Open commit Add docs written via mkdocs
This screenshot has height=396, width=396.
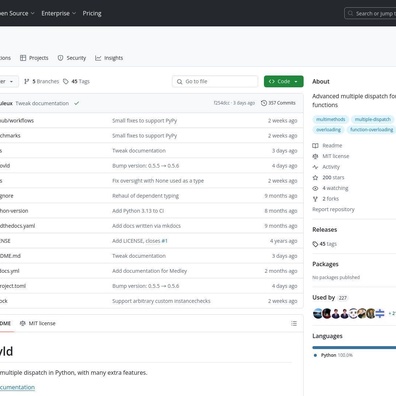click(x=146, y=226)
